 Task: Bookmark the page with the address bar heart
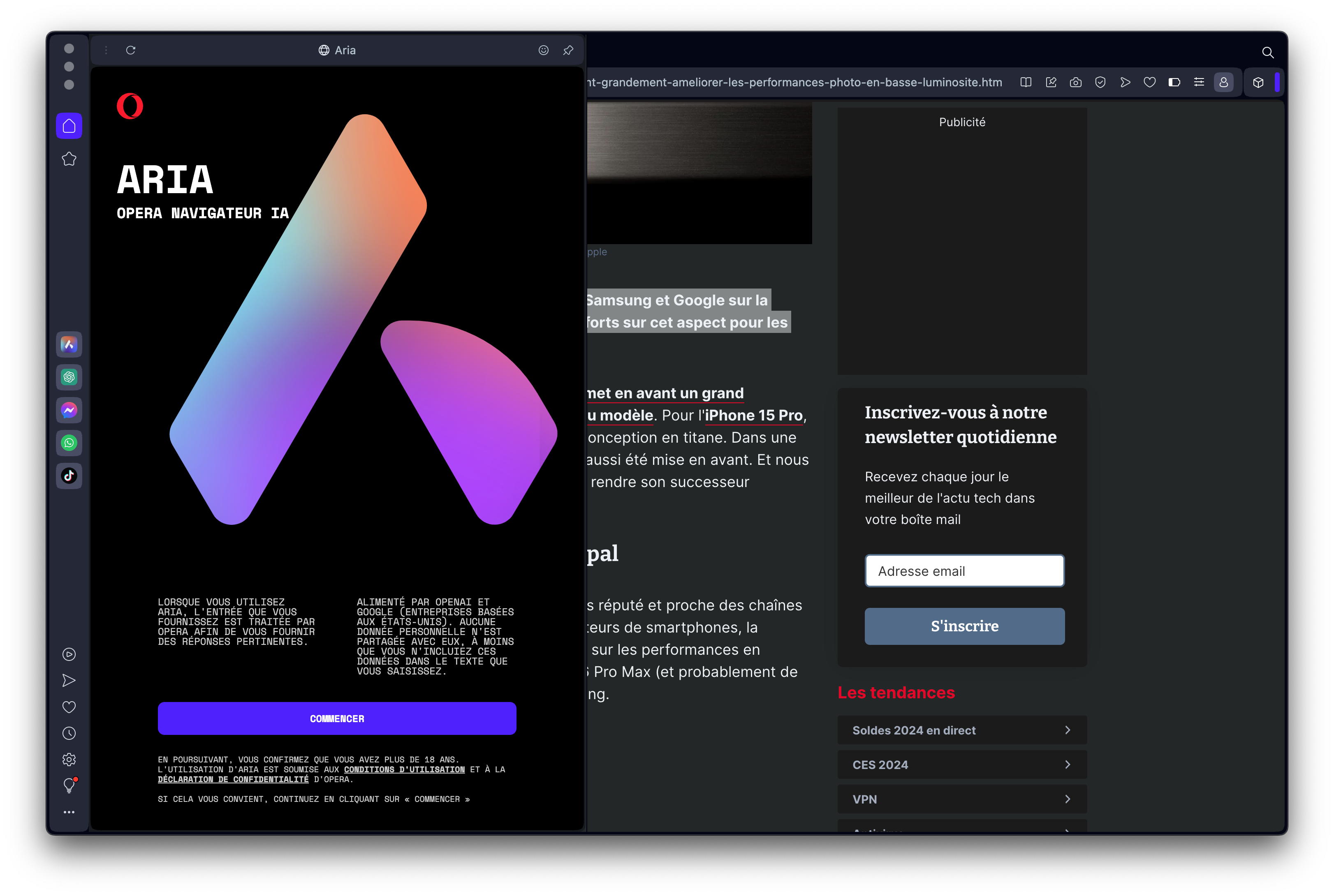click(1149, 82)
